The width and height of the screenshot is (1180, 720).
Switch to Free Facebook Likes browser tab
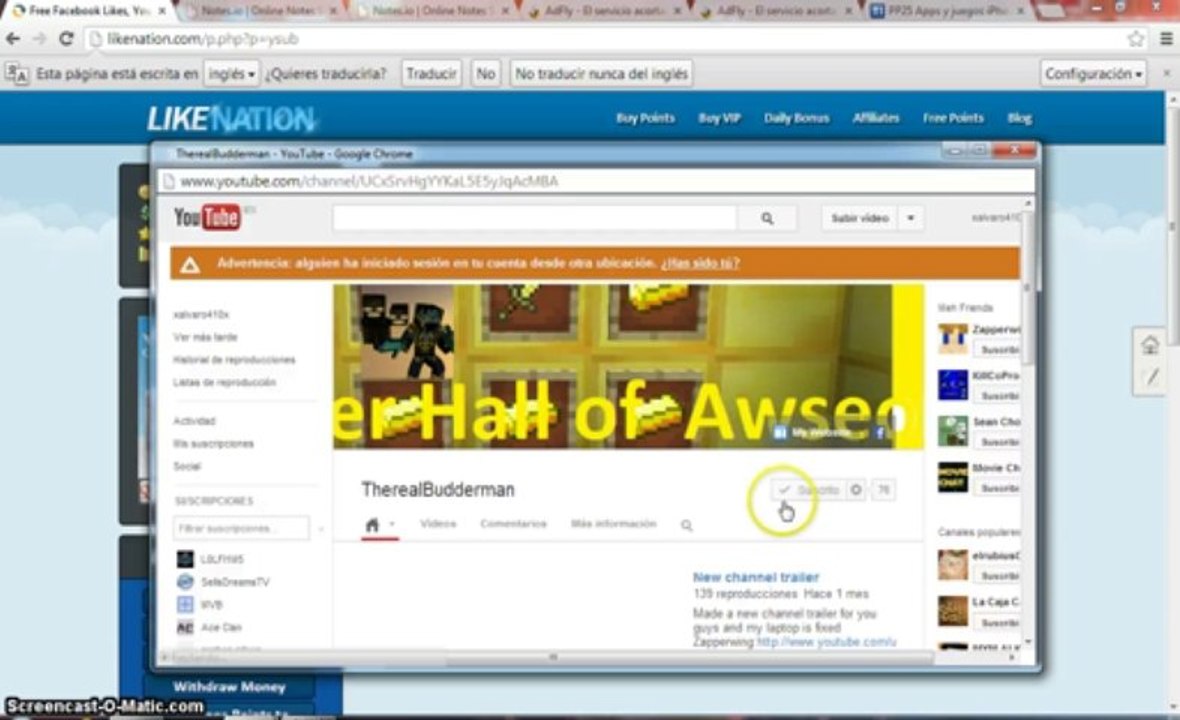89,11
